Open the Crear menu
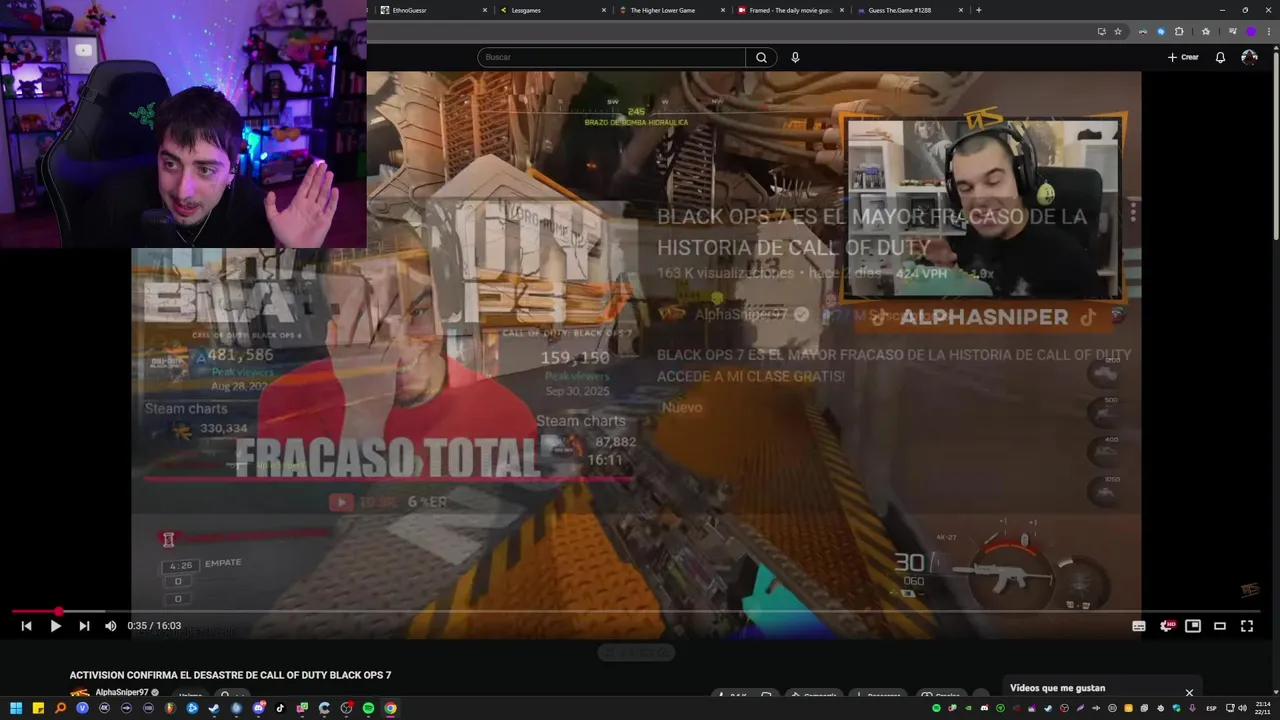 1183,57
